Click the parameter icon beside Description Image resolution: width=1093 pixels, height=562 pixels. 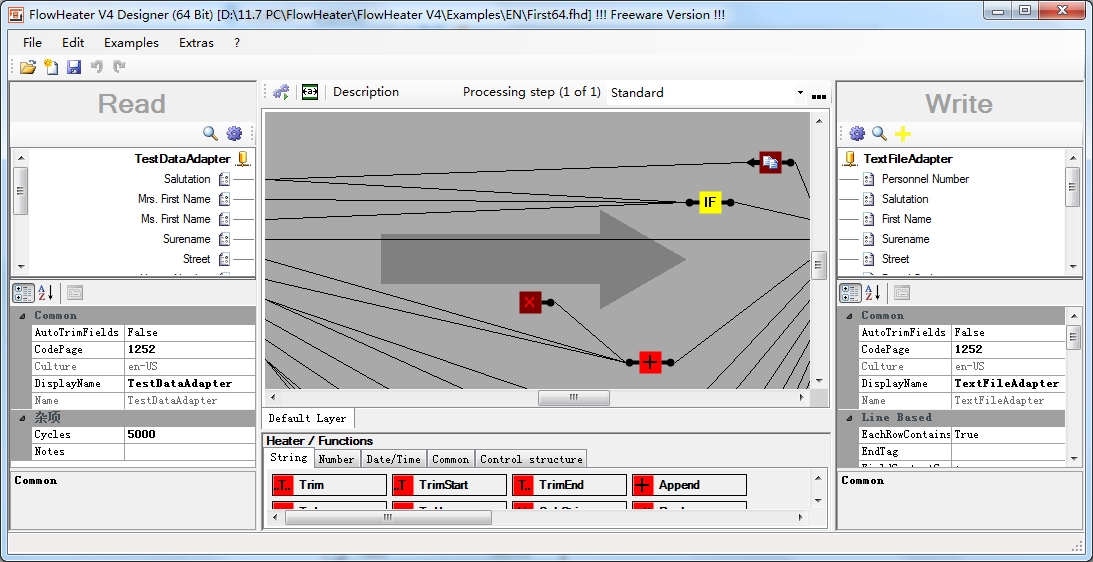310,92
